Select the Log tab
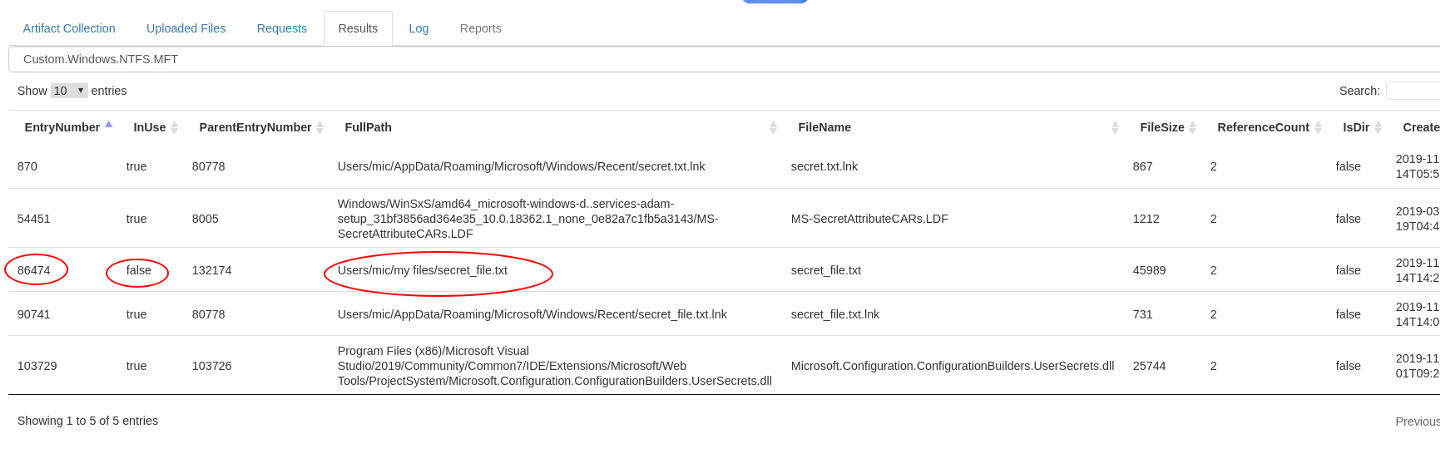 [419, 28]
